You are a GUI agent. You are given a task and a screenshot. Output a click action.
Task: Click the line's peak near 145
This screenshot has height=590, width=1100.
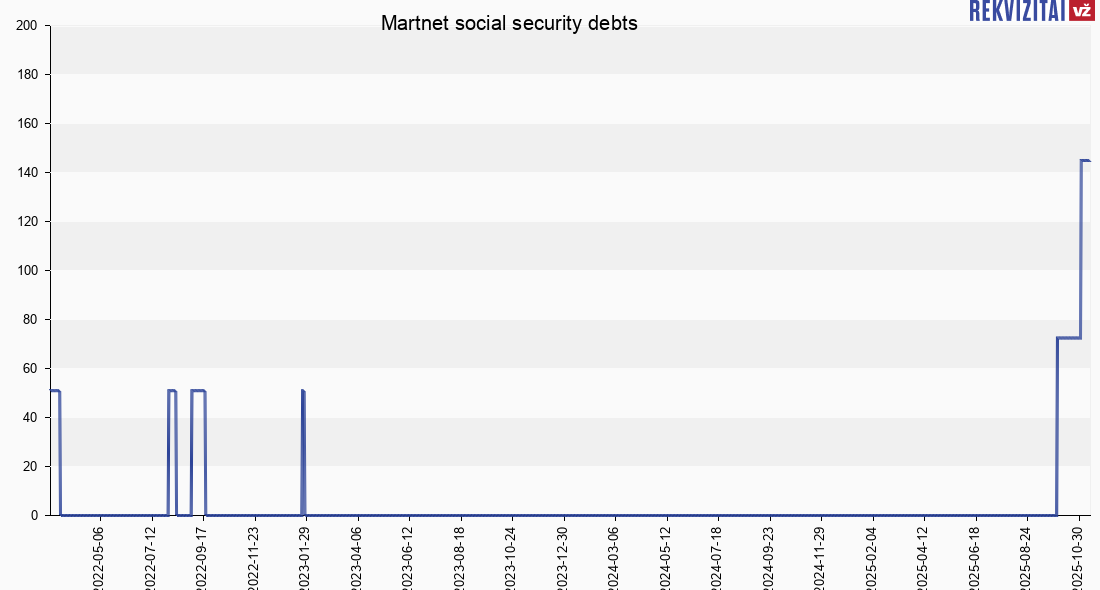click(x=1085, y=160)
